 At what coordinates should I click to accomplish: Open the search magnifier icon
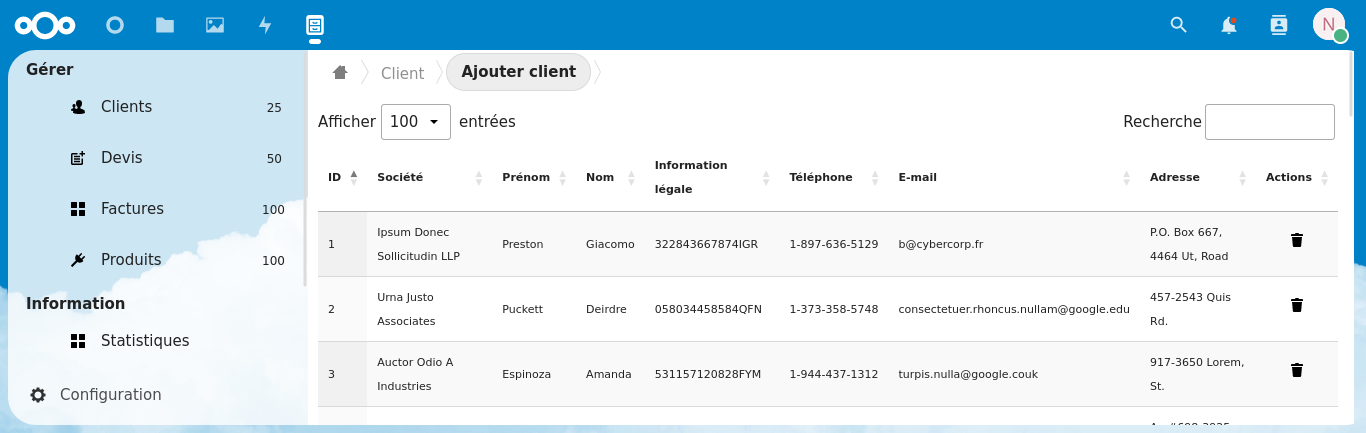pos(1179,25)
